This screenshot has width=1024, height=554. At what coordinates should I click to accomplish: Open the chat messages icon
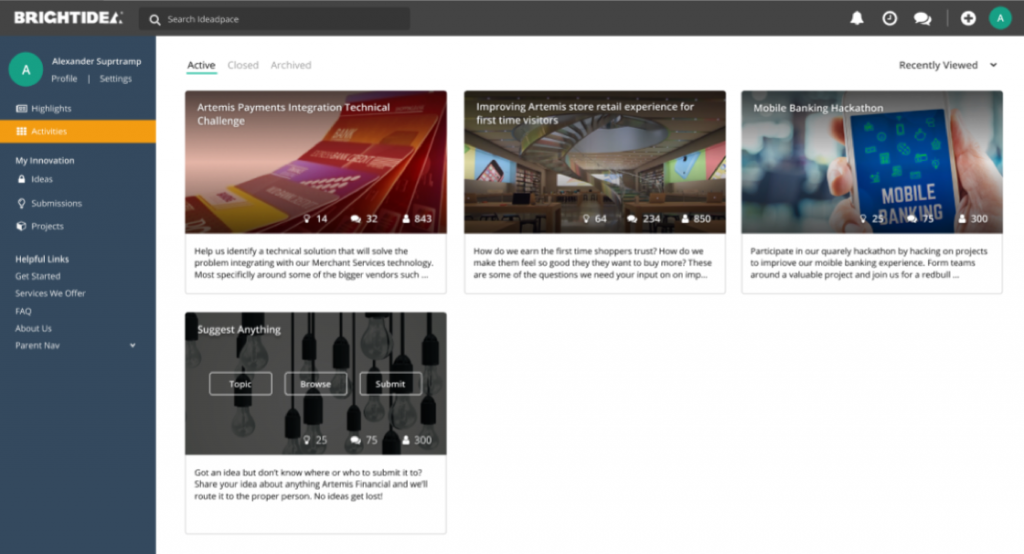coord(922,18)
